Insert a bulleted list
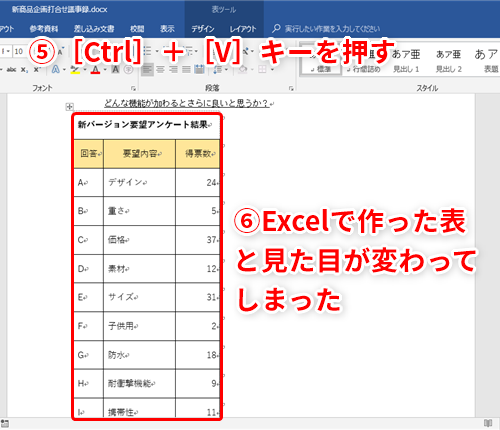The width and height of the screenshot is (500, 430). click(147, 51)
